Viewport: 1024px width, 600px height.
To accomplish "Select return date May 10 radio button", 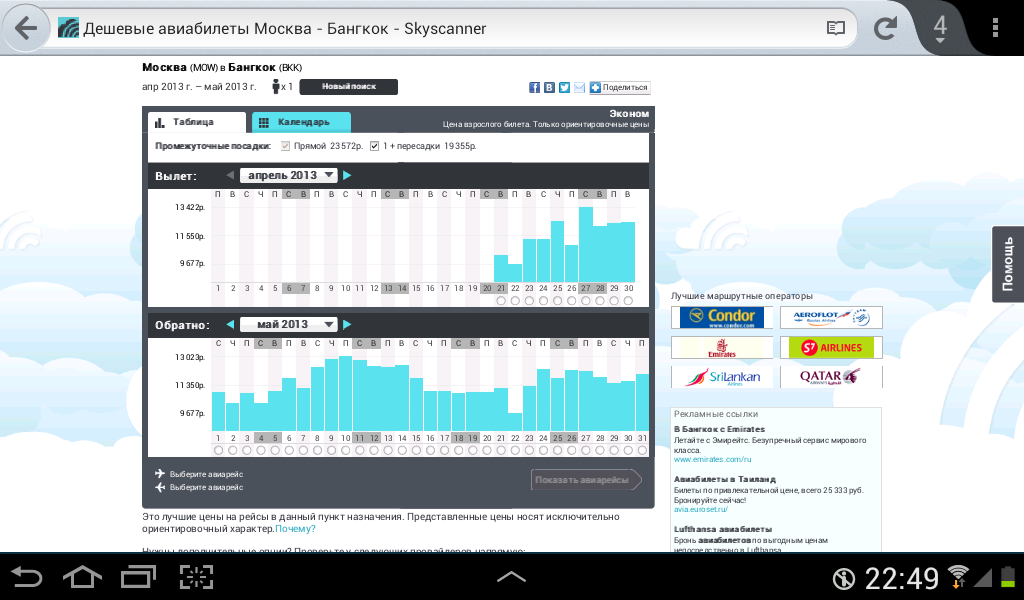I will [345, 450].
